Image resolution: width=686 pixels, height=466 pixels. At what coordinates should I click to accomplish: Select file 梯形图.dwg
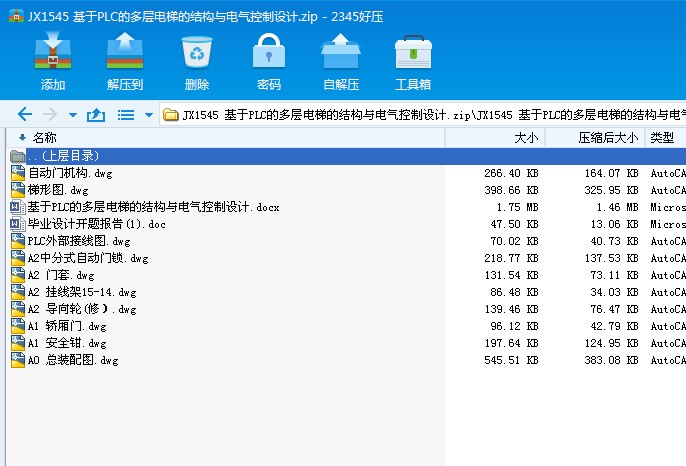pyautogui.click(x=58, y=190)
